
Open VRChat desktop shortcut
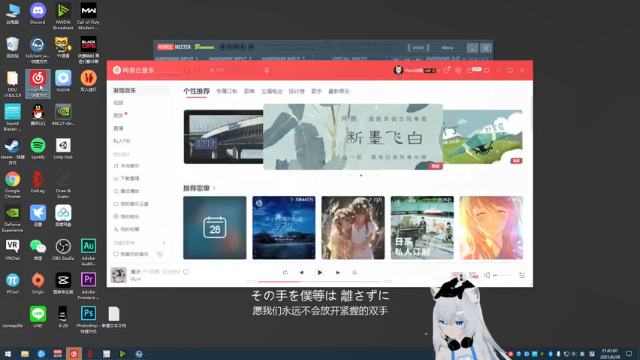click(12, 249)
